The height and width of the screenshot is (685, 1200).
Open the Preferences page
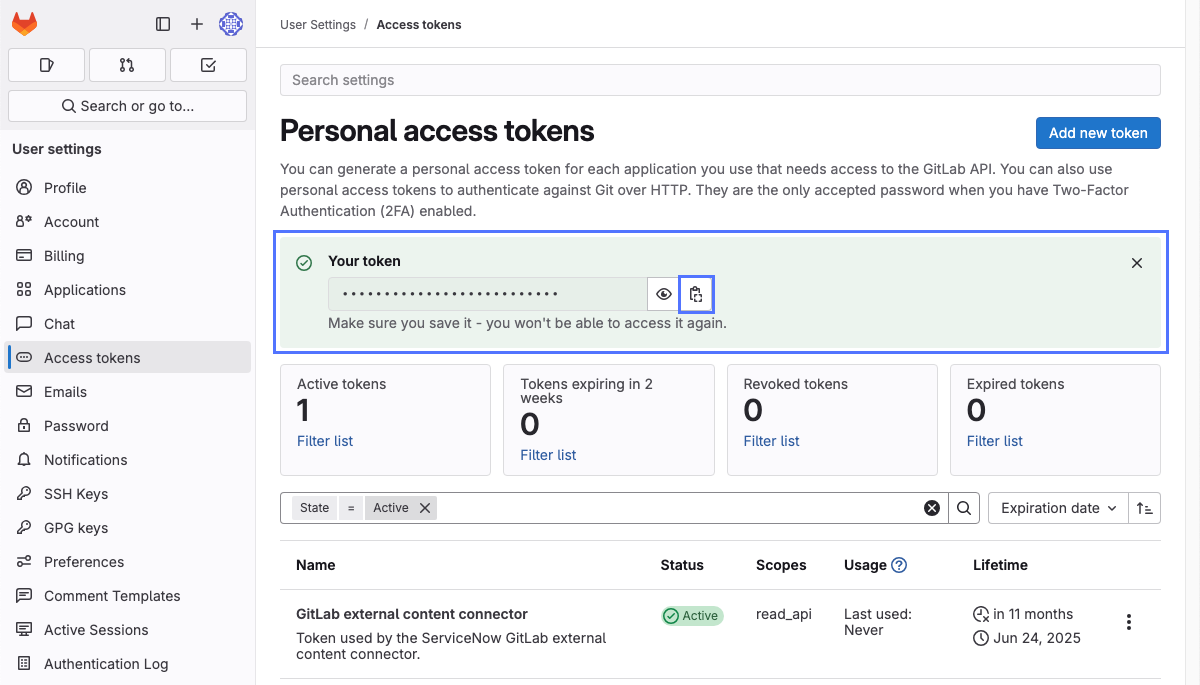click(x=128, y=562)
